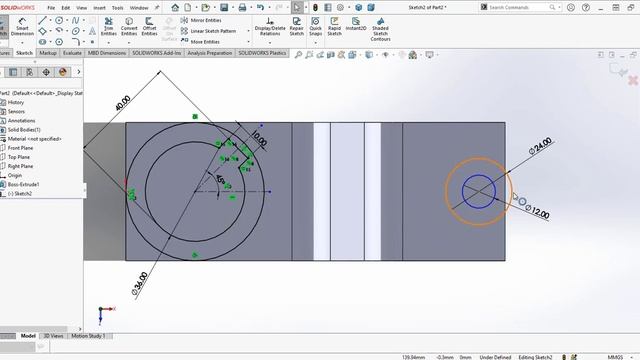Save the document with the Save icon
This screenshot has width=640, height=360.
click(x=224, y=7)
